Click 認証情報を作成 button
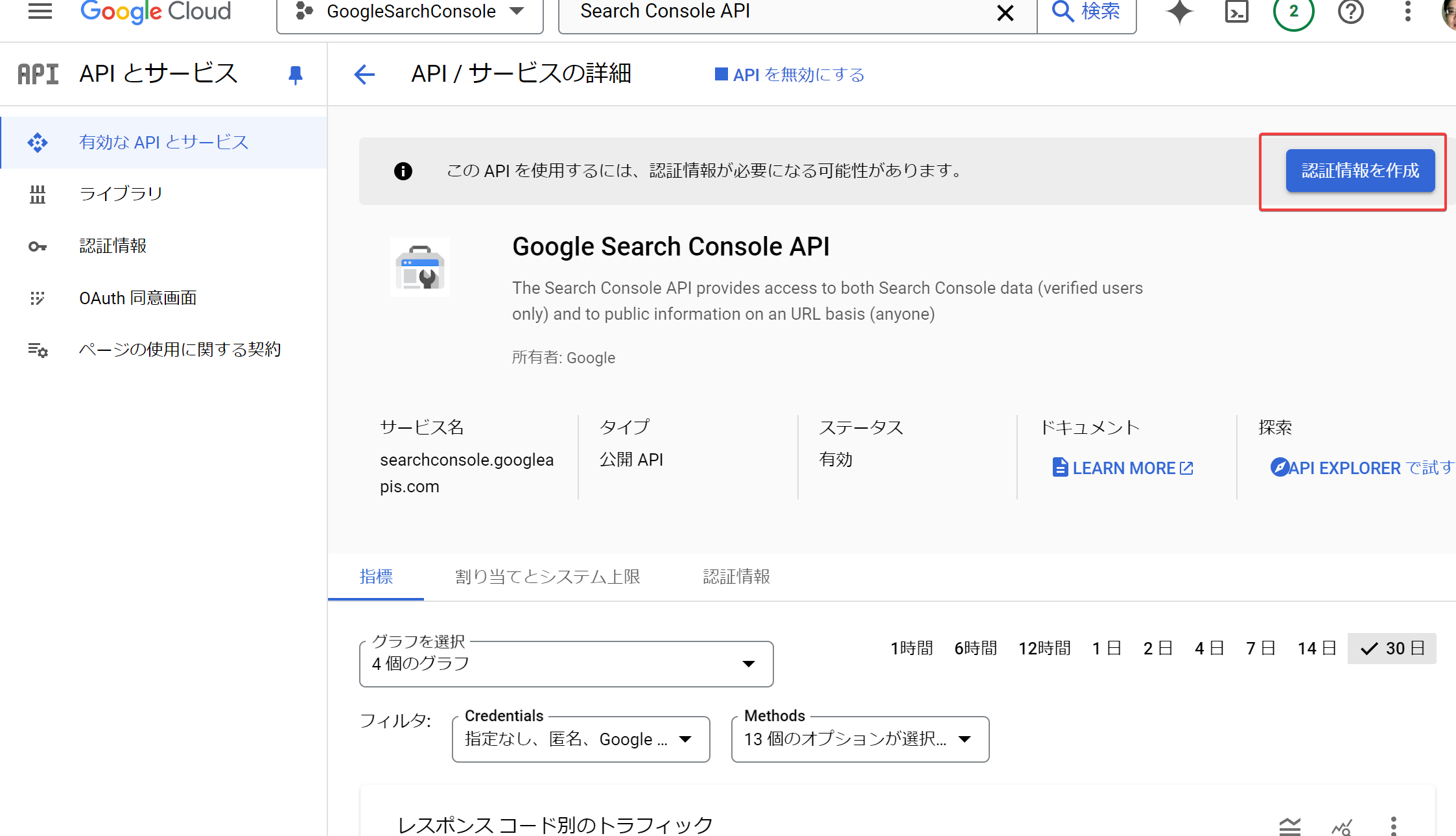This screenshot has width=1456, height=836. click(1360, 171)
